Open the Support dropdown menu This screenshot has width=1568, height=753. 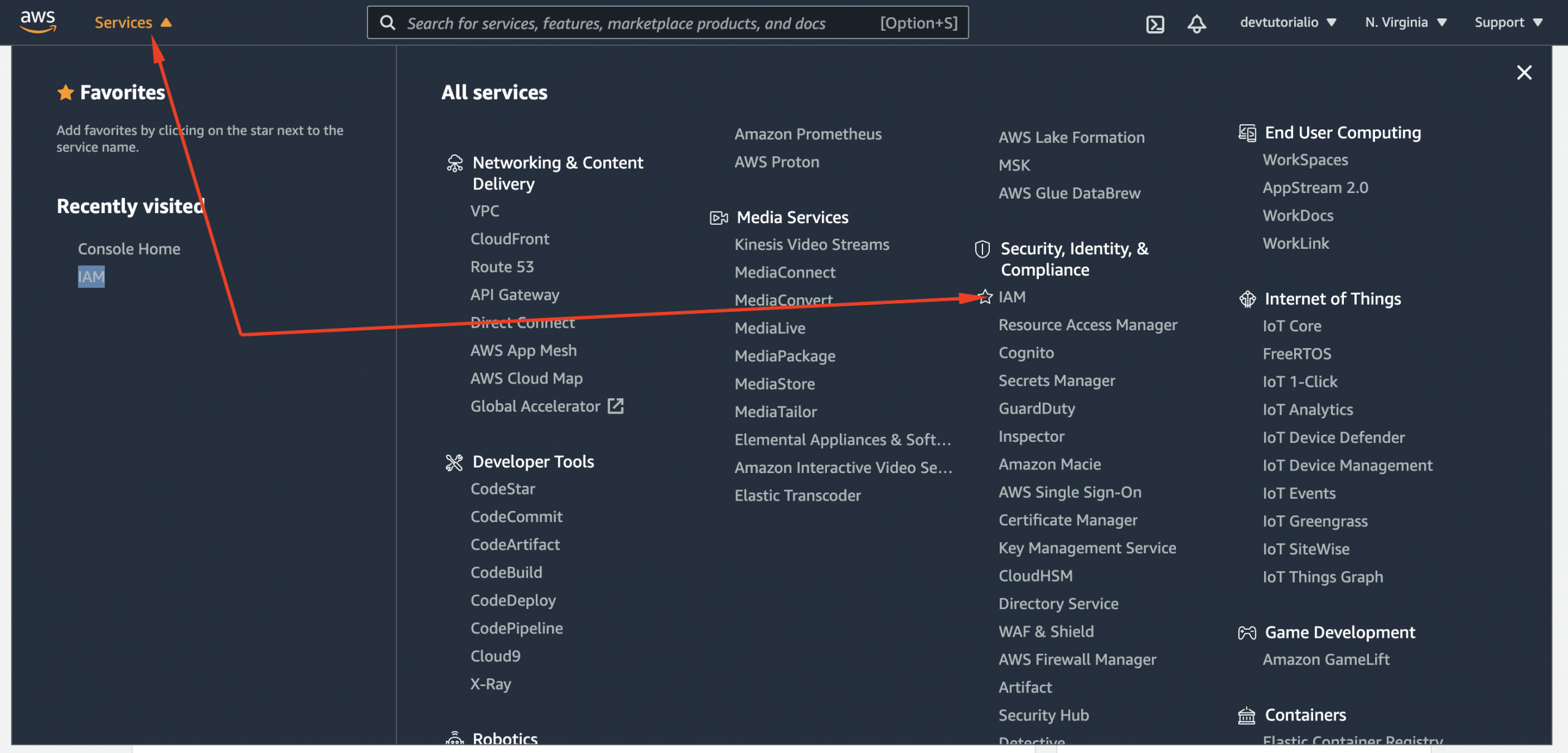tap(1509, 23)
